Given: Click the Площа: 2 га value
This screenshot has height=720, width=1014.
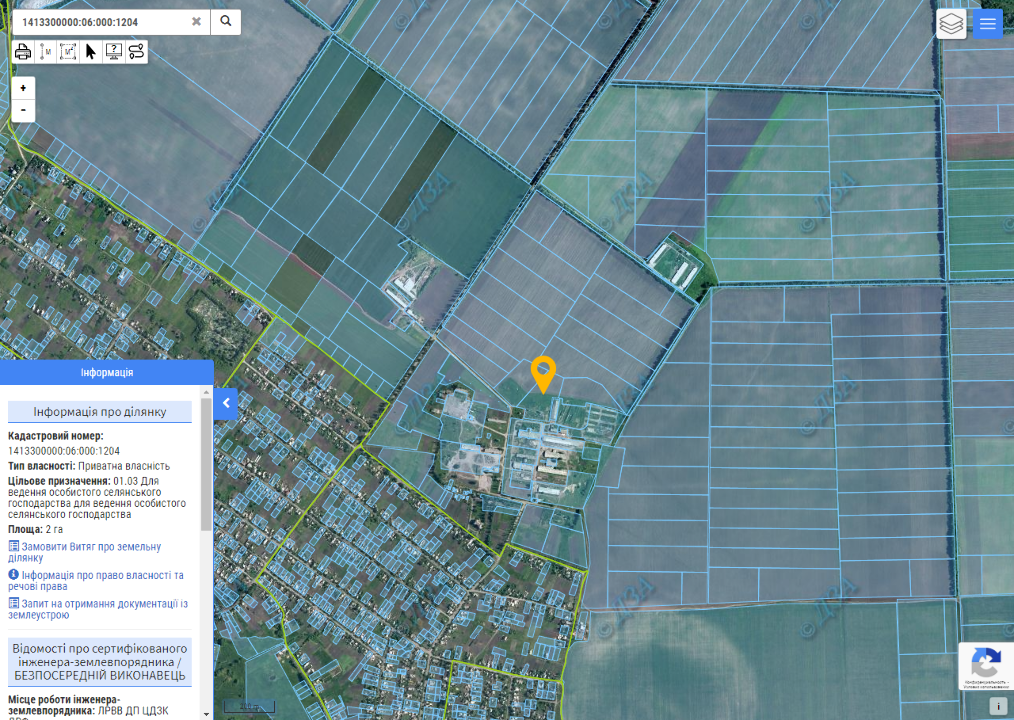Looking at the screenshot, I should 36,529.
